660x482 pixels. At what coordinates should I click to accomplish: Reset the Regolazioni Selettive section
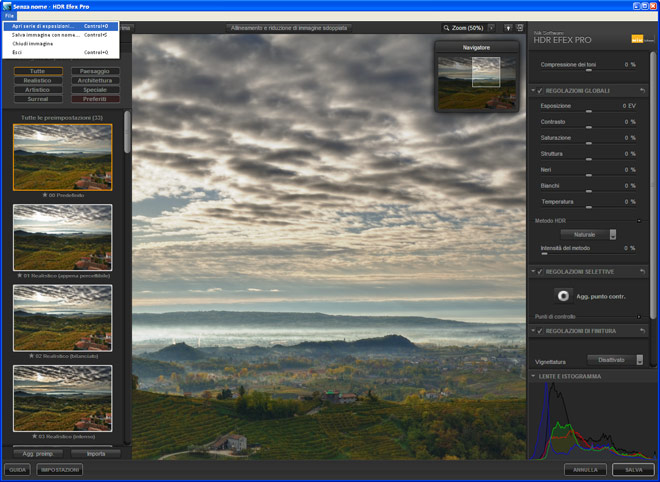click(x=642, y=271)
